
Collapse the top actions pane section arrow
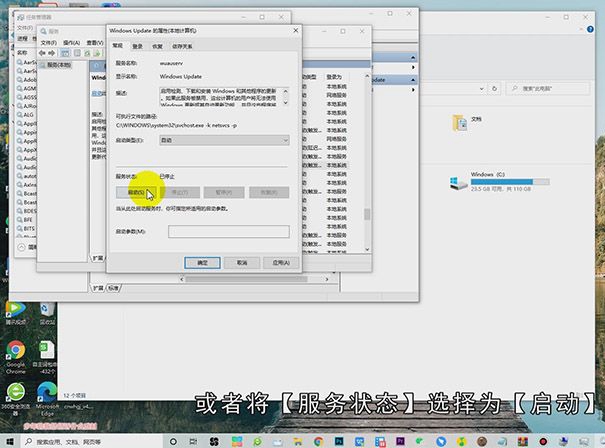point(413,57)
